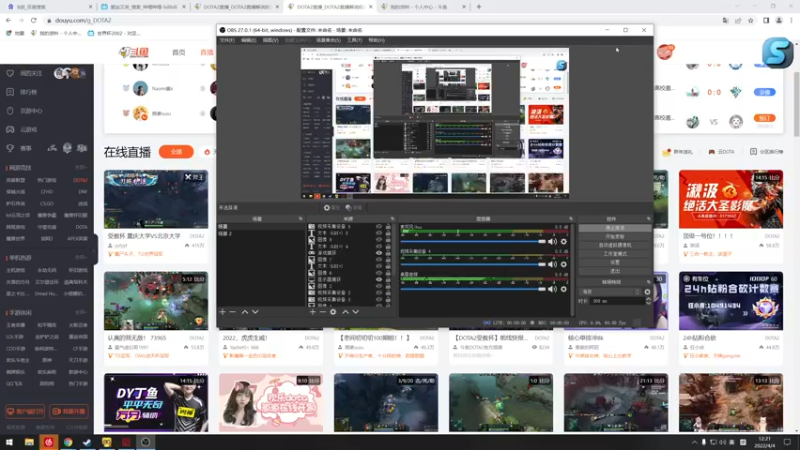800x450 pixels.
Task: Click 工作室模式 studio mode button
Action: pyautogui.click(x=615, y=254)
